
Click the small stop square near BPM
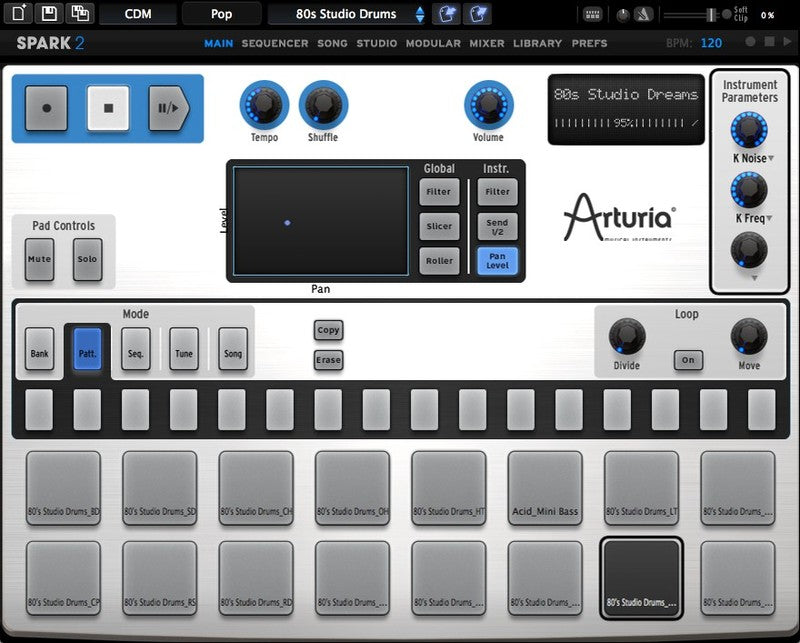pyautogui.click(x=769, y=41)
